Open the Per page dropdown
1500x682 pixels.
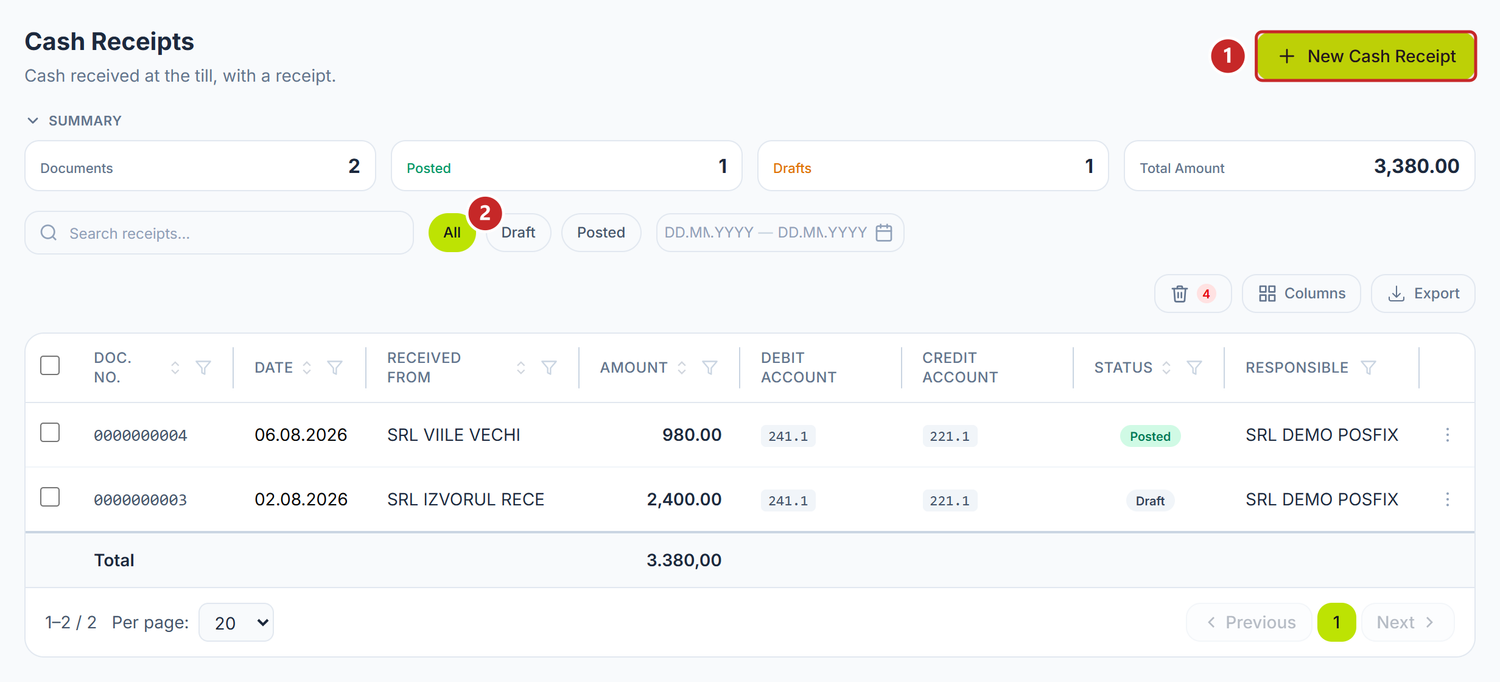coord(236,622)
